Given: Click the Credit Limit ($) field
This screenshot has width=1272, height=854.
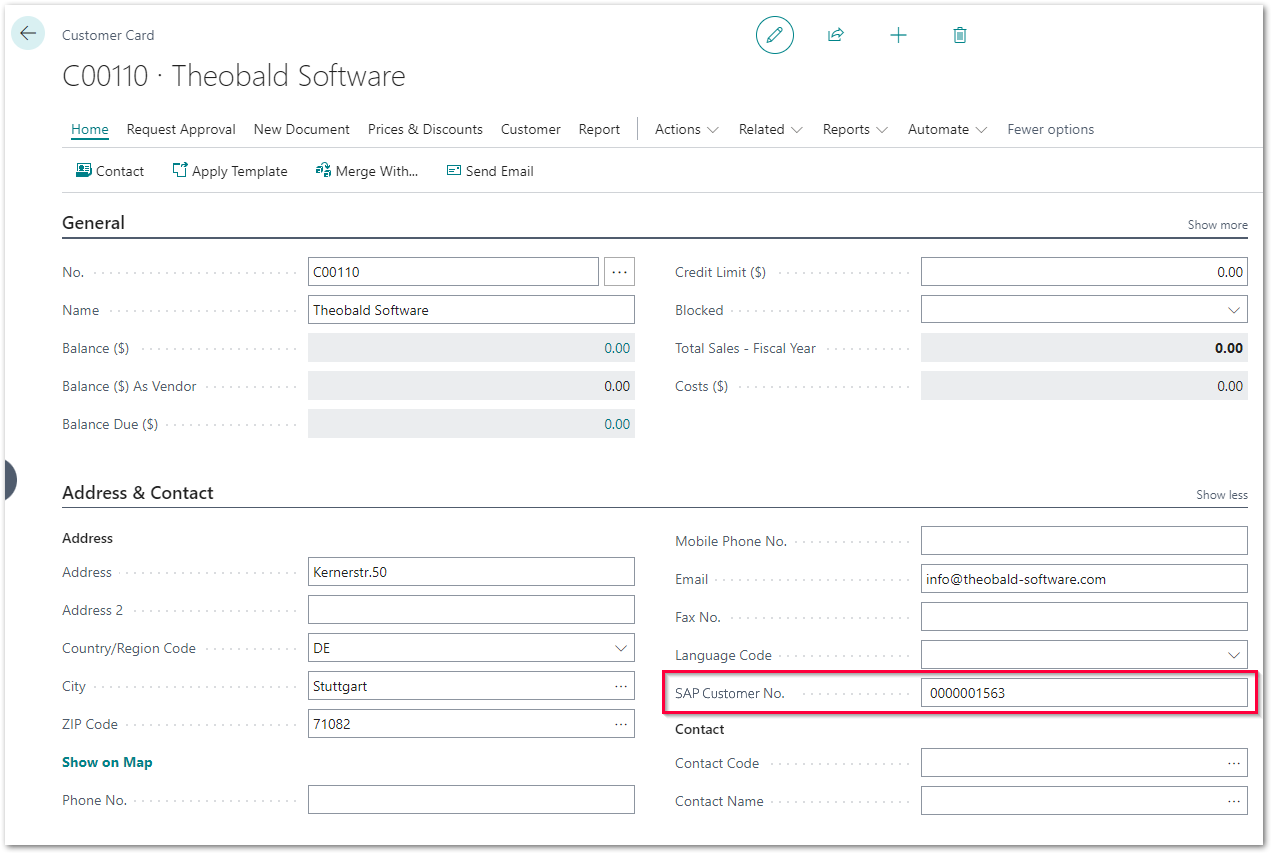Looking at the screenshot, I should [1084, 272].
